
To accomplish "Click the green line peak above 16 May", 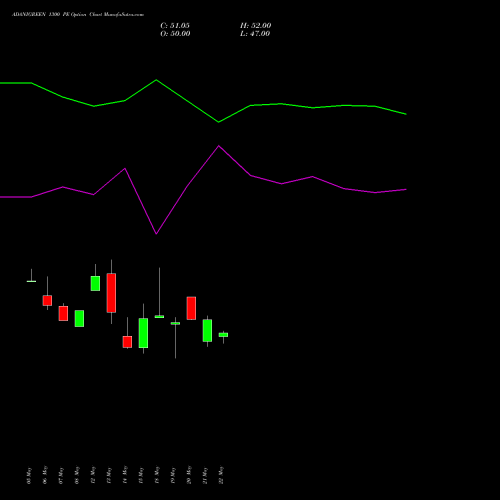I will [x=156, y=80].
